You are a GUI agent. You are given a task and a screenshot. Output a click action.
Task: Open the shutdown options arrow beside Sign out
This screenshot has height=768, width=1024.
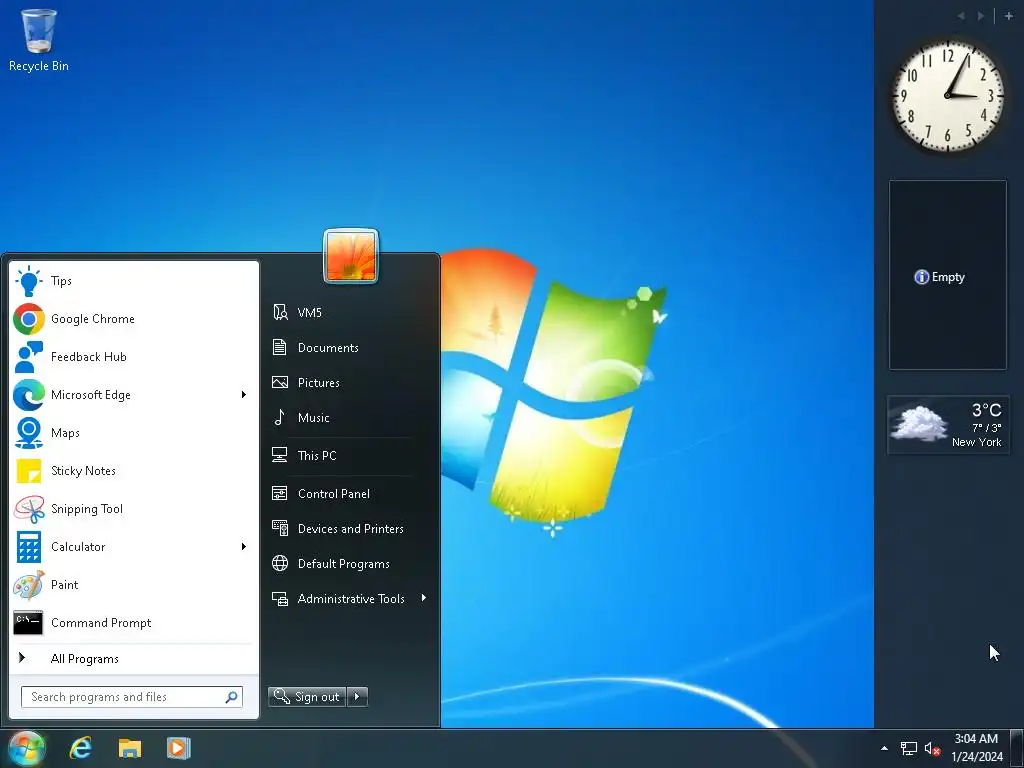[357, 697]
